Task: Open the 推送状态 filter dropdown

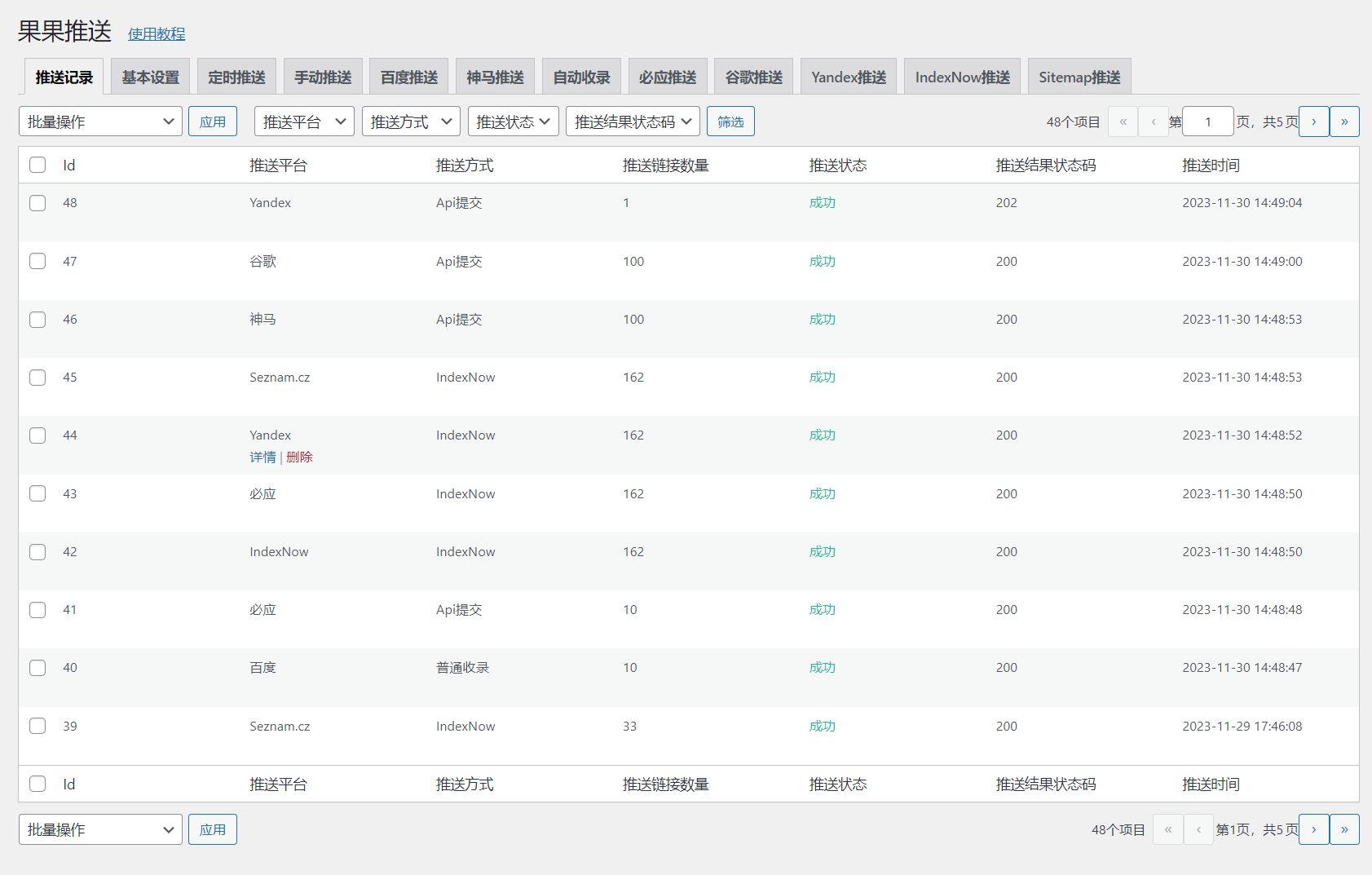Action: [x=514, y=122]
